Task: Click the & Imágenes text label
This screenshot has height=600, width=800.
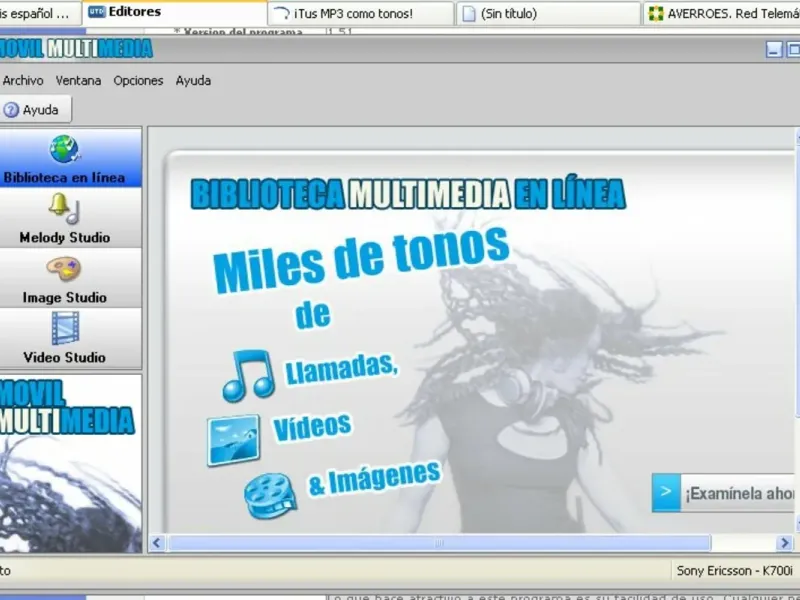Action: pyautogui.click(x=374, y=478)
